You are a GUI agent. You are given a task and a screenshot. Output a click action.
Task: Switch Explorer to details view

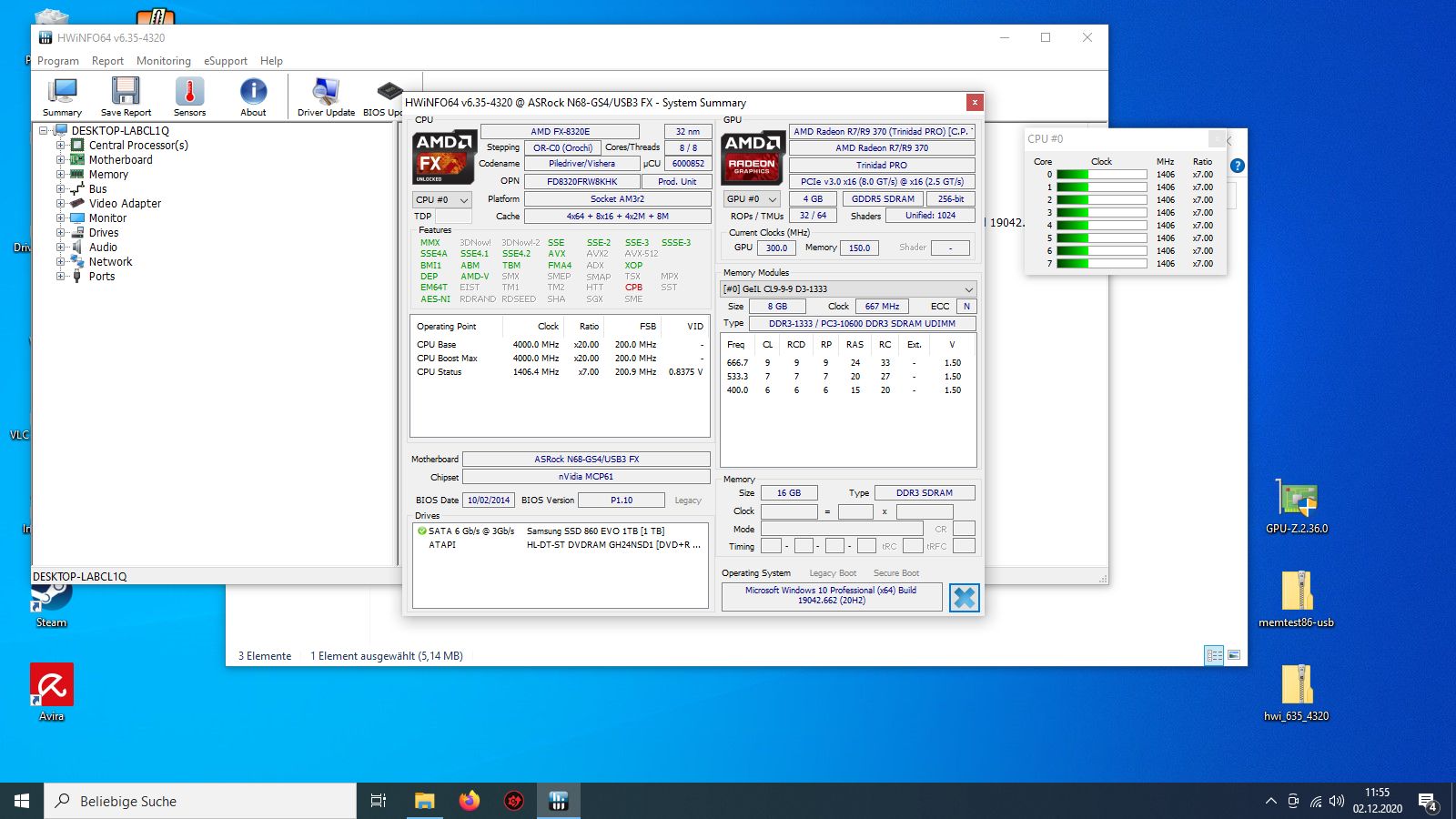(1214, 655)
